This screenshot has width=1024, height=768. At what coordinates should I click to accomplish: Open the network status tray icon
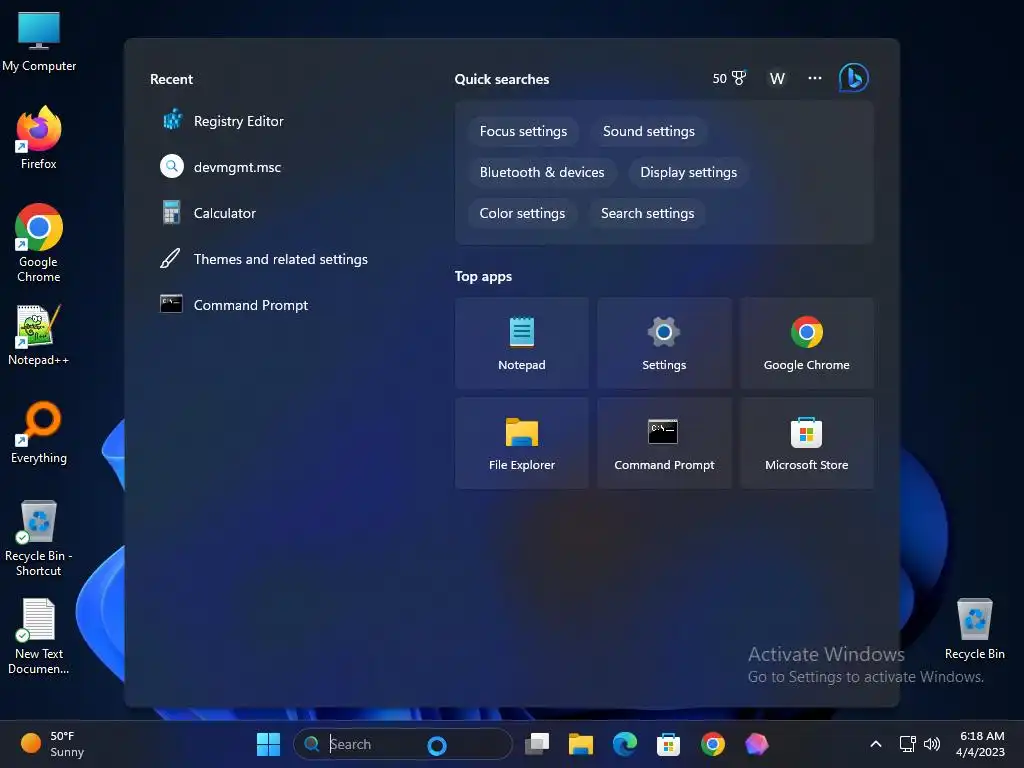pyautogui.click(x=907, y=744)
